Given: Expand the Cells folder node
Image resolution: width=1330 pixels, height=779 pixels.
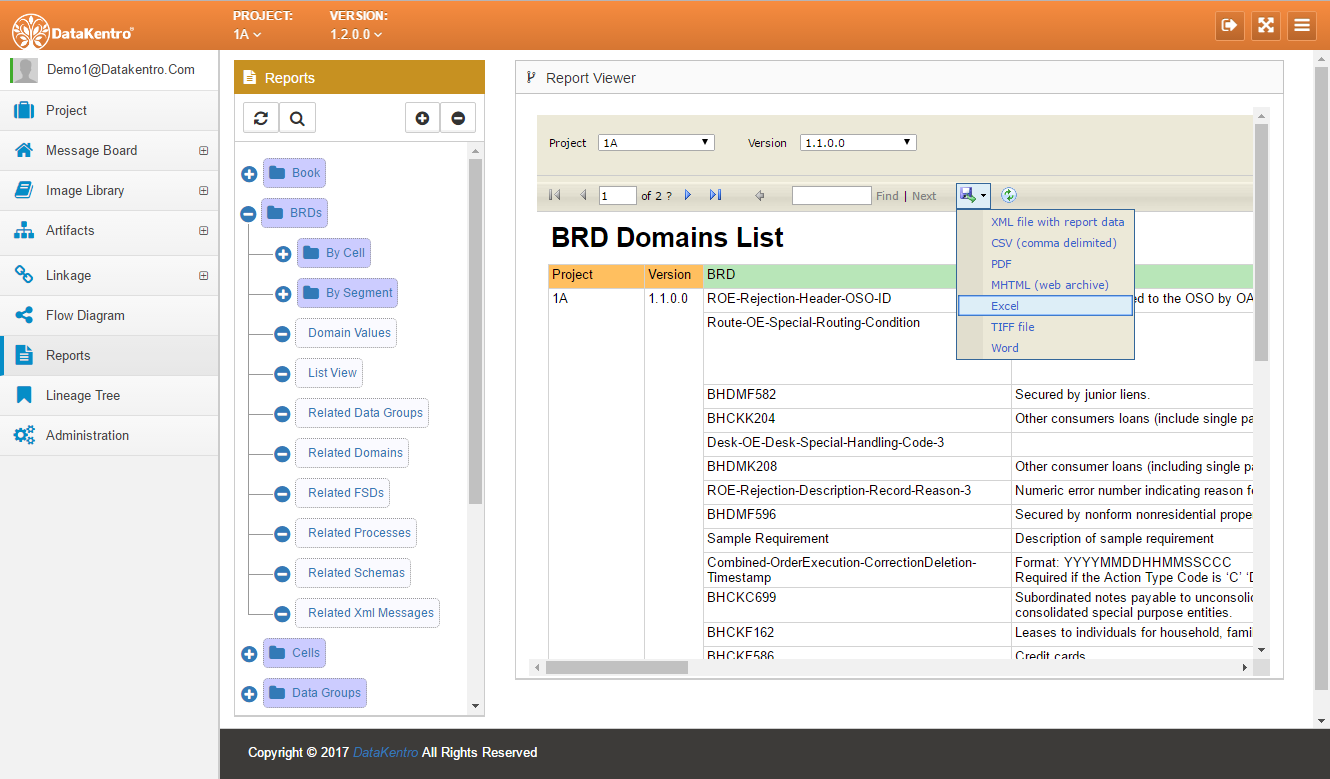Looking at the screenshot, I should tap(249, 654).
